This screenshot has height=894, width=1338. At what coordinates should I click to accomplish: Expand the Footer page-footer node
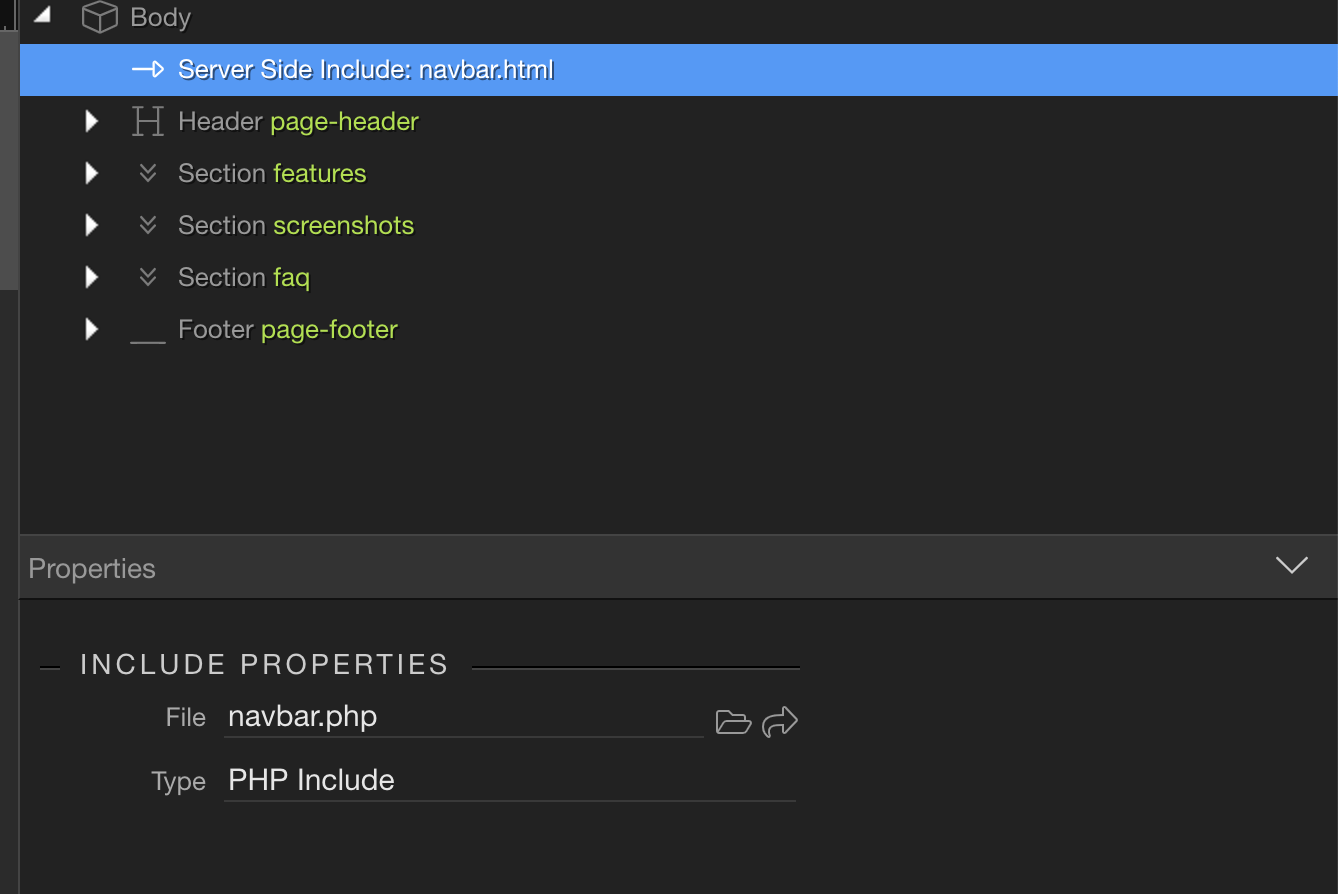click(92, 329)
